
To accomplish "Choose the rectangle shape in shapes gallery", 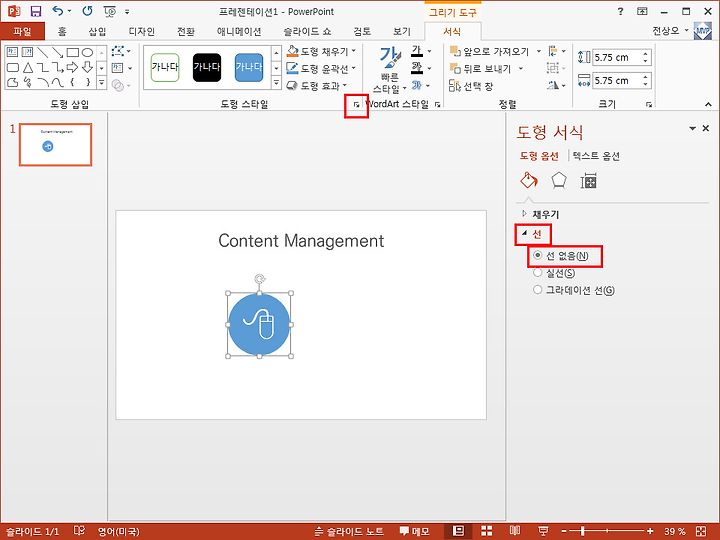I will (73, 52).
